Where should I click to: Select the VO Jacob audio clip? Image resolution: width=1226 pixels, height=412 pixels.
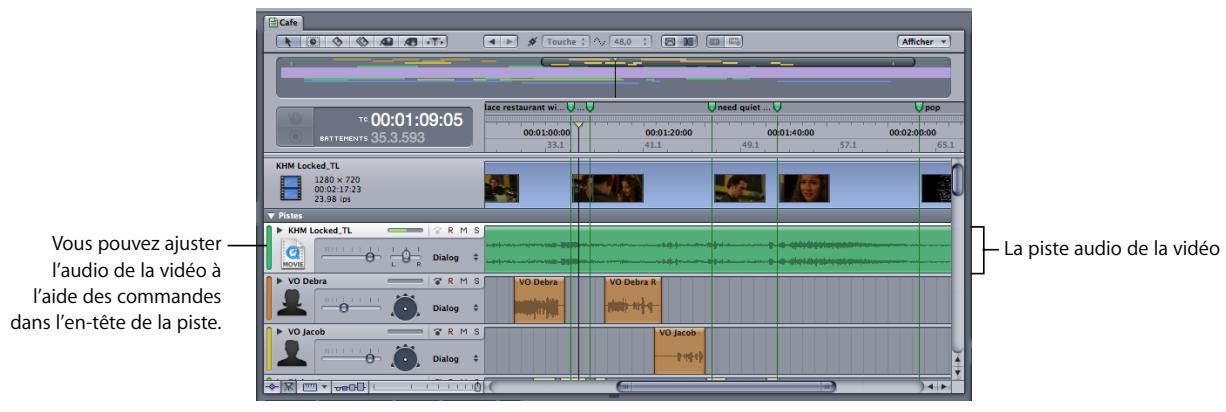(680, 351)
